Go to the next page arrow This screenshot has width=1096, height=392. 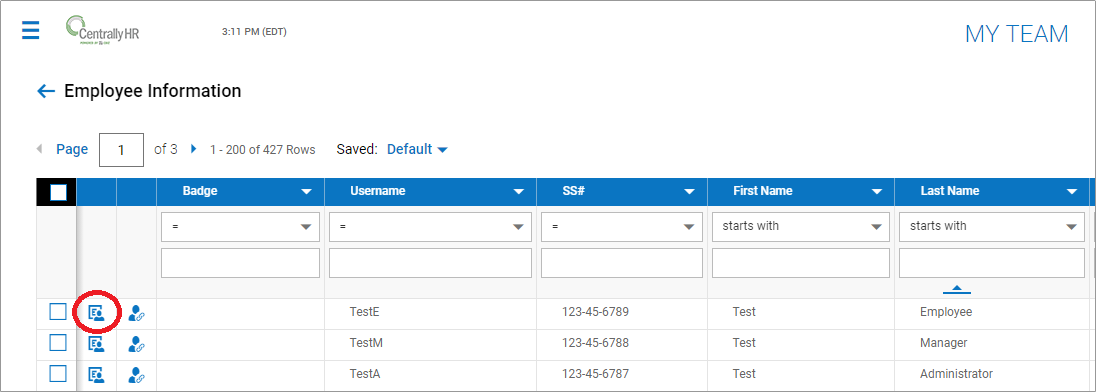pos(194,149)
